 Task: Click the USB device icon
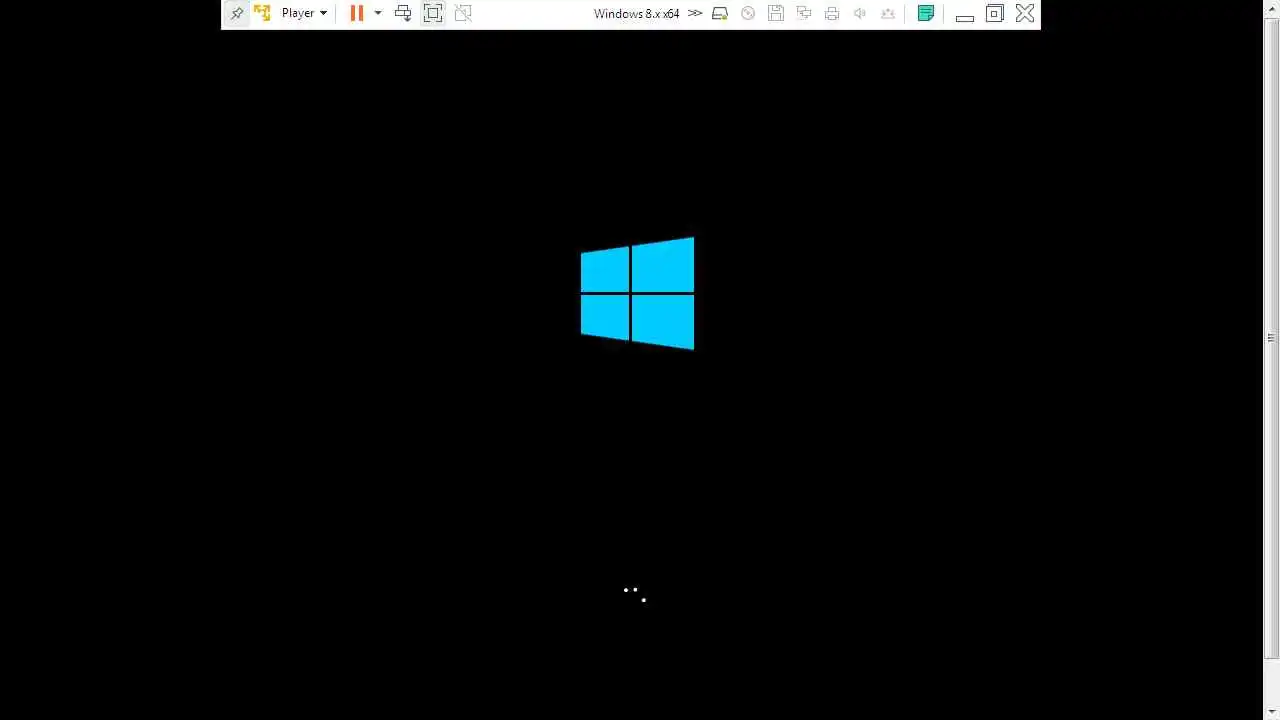click(888, 13)
